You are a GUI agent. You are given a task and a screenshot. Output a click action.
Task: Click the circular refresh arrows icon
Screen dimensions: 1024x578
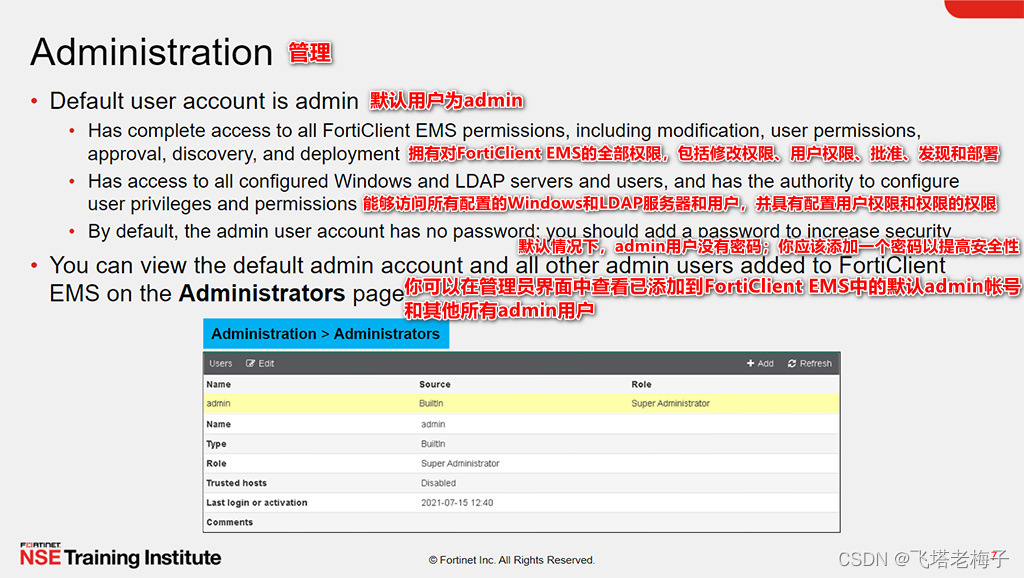792,363
